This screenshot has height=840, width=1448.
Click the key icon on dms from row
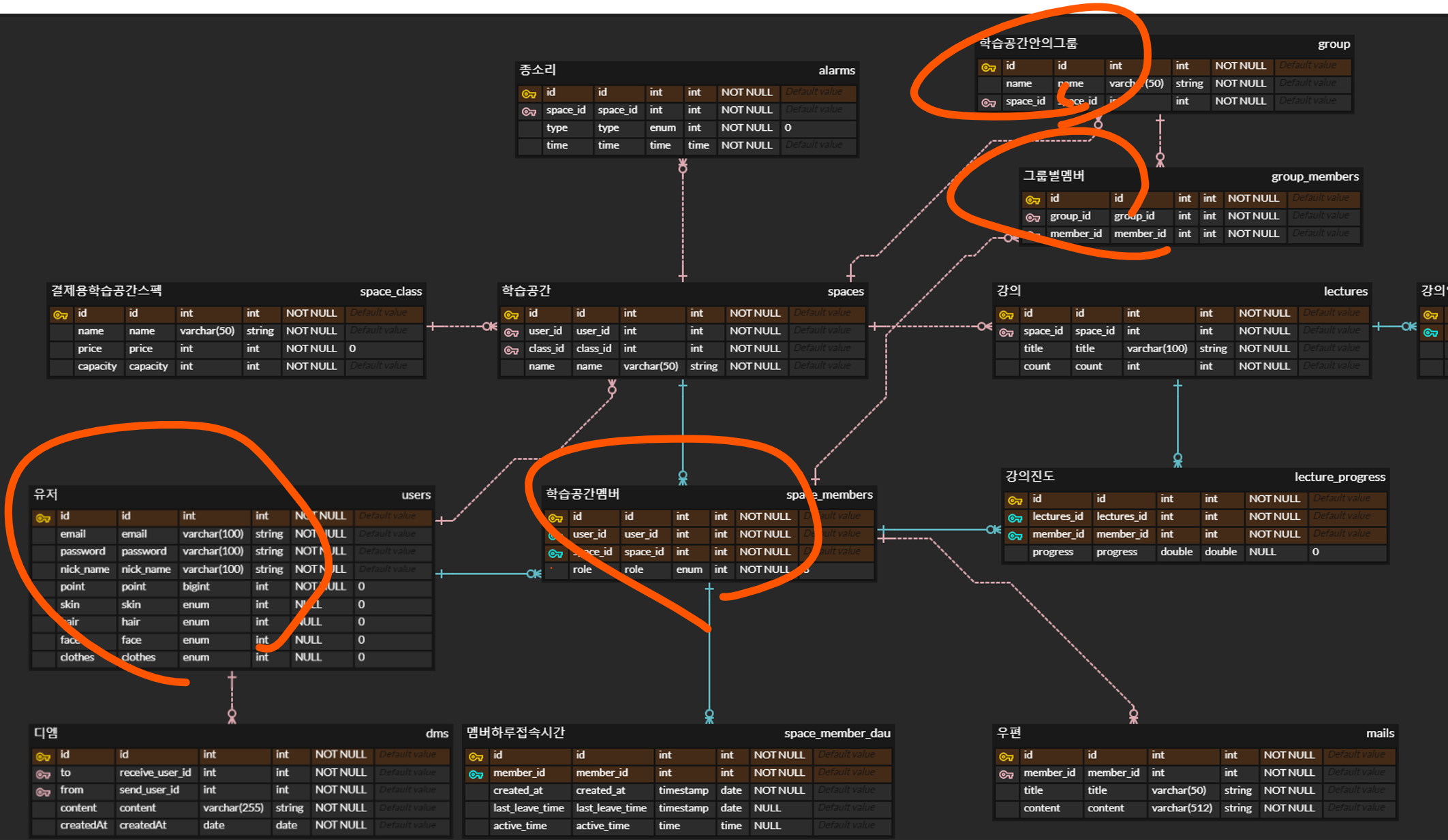pyautogui.click(x=43, y=792)
